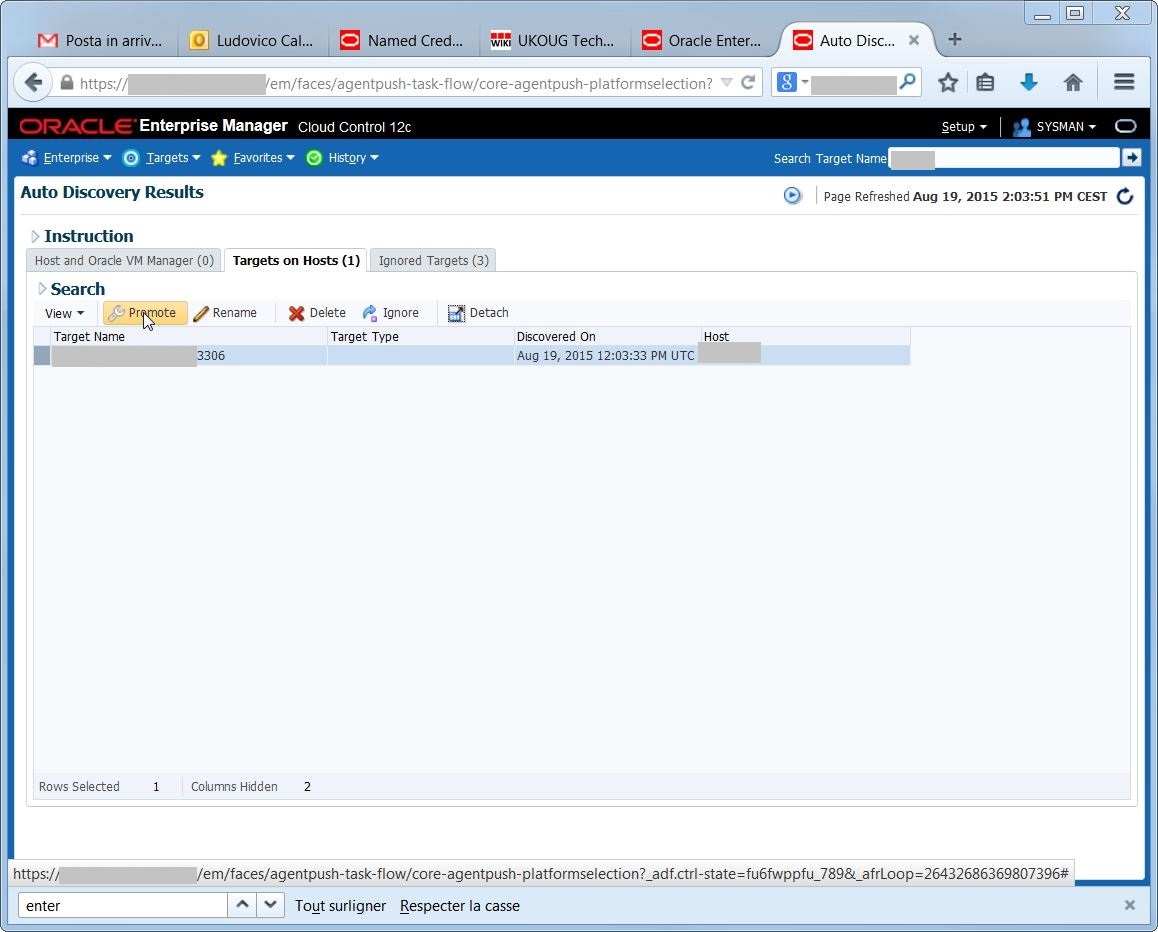Toggle Tout surligner highlight option
The height and width of the screenshot is (932, 1158).
coord(340,905)
